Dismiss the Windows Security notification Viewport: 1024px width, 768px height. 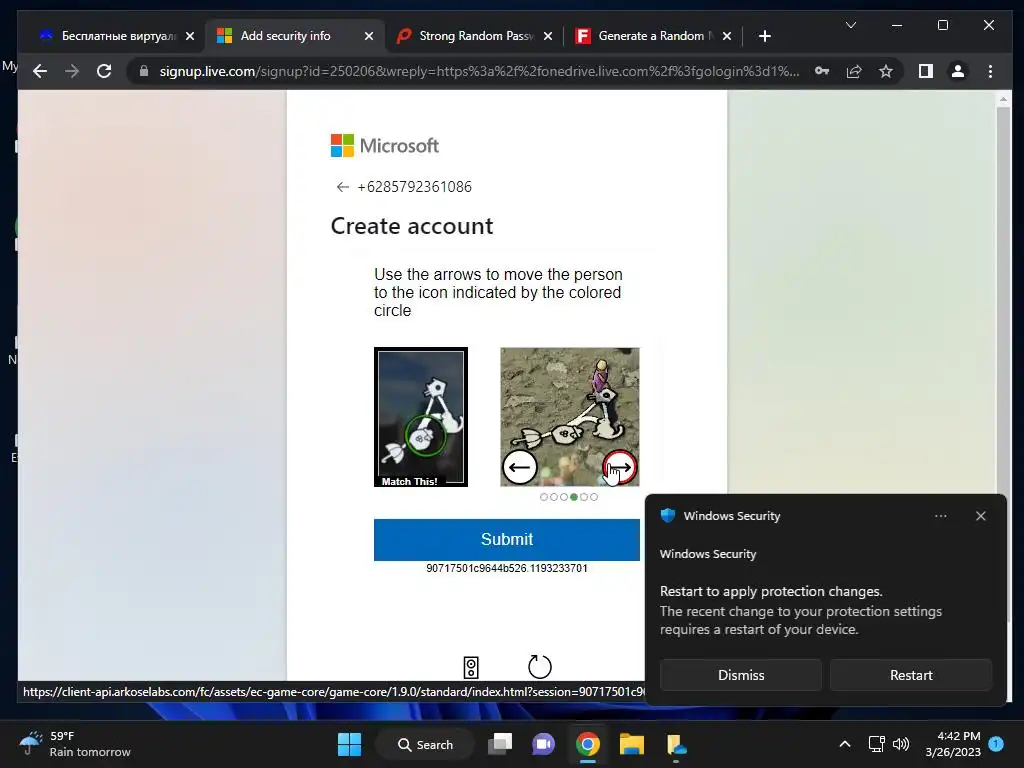tap(741, 675)
